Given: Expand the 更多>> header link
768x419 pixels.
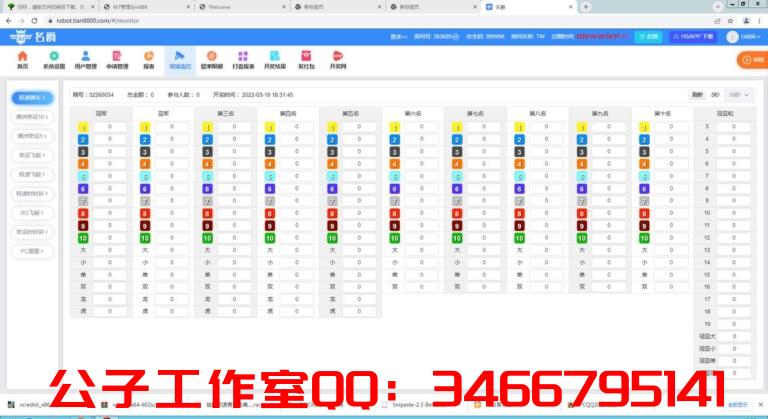Looking at the screenshot, I should [399, 37].
